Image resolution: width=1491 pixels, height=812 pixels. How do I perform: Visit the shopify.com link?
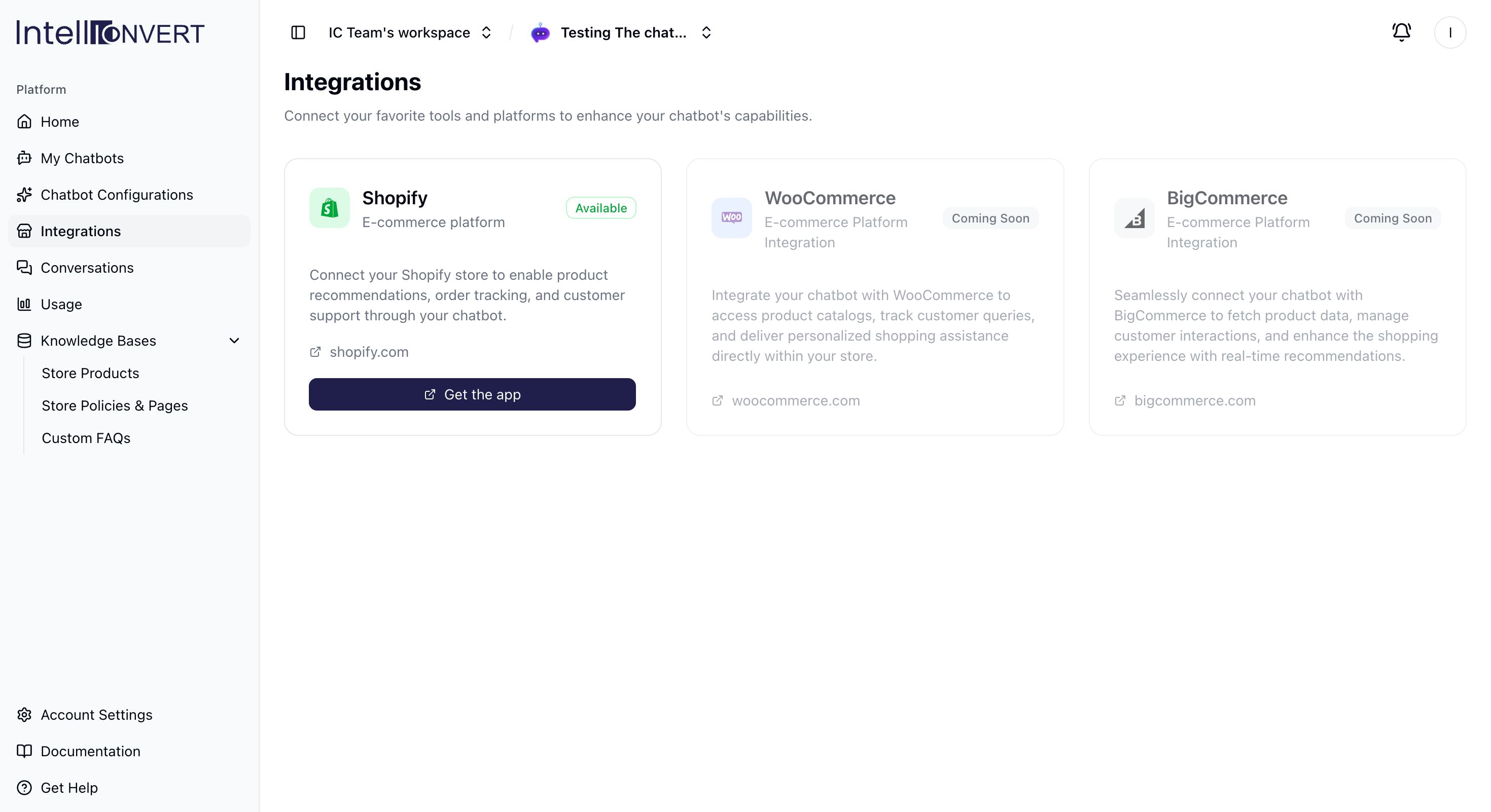(369, 352)
